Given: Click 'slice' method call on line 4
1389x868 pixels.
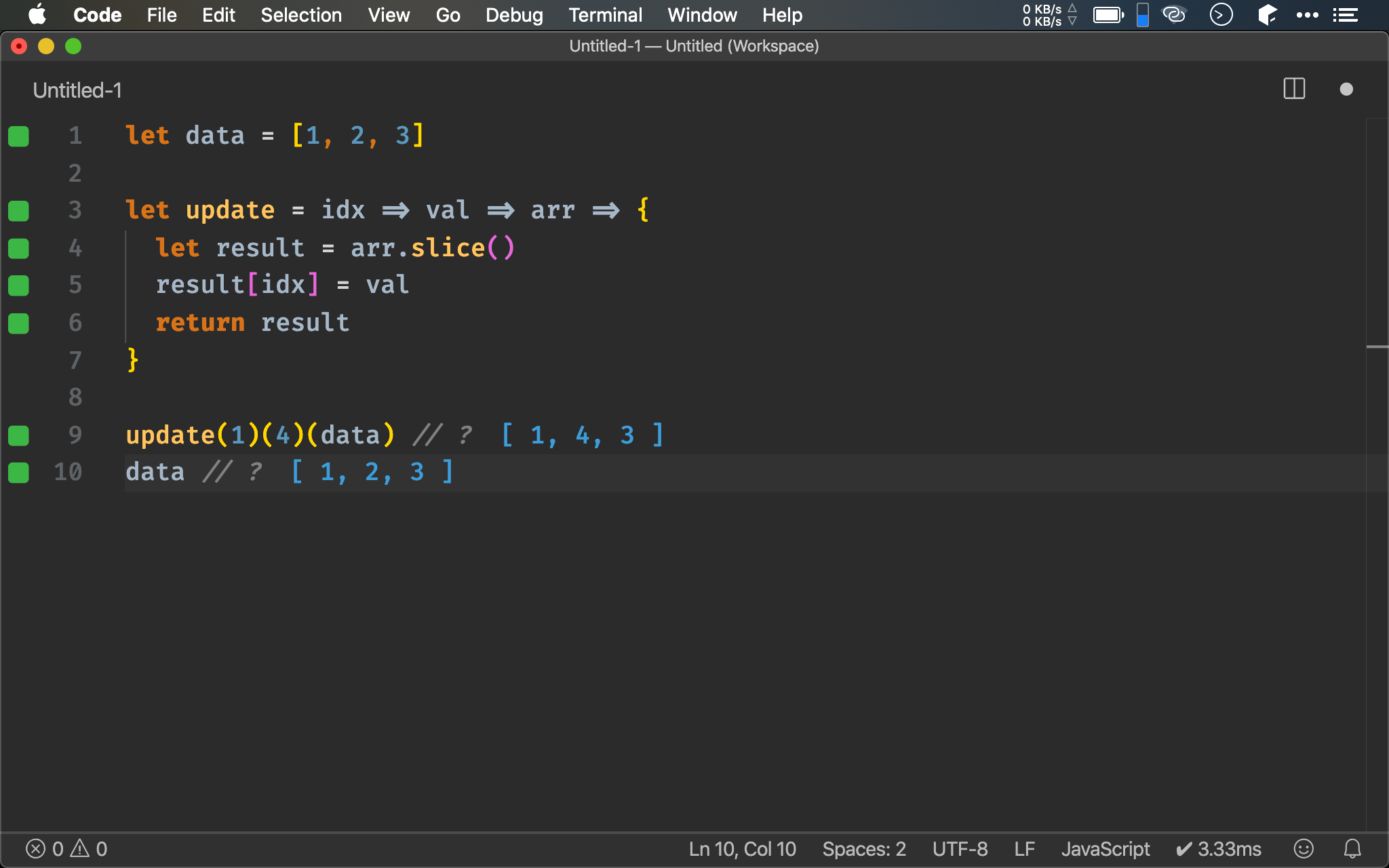Looking at the screenshot, I should click(448, 248).
